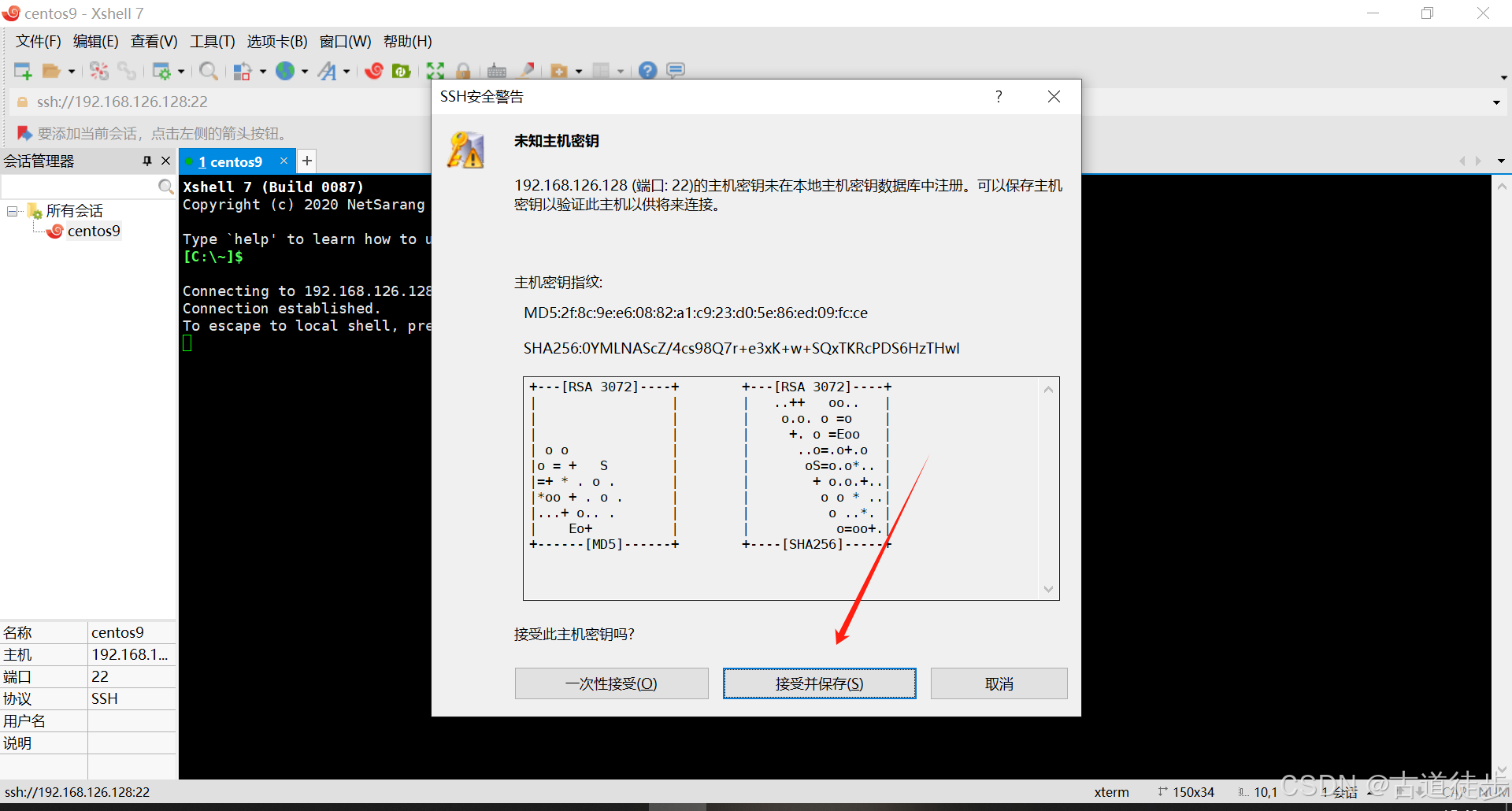
Task: Click the MD5 fingerprint text
Action: coord(695,313)
